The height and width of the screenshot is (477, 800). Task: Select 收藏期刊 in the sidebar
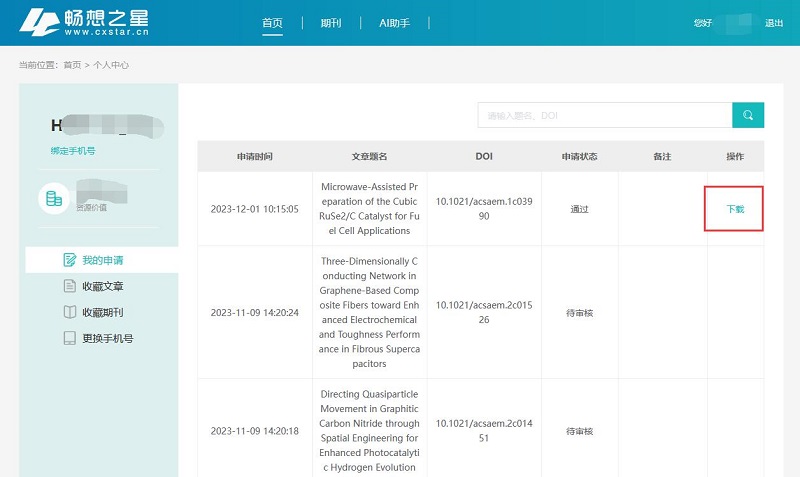tap(102, 312)
